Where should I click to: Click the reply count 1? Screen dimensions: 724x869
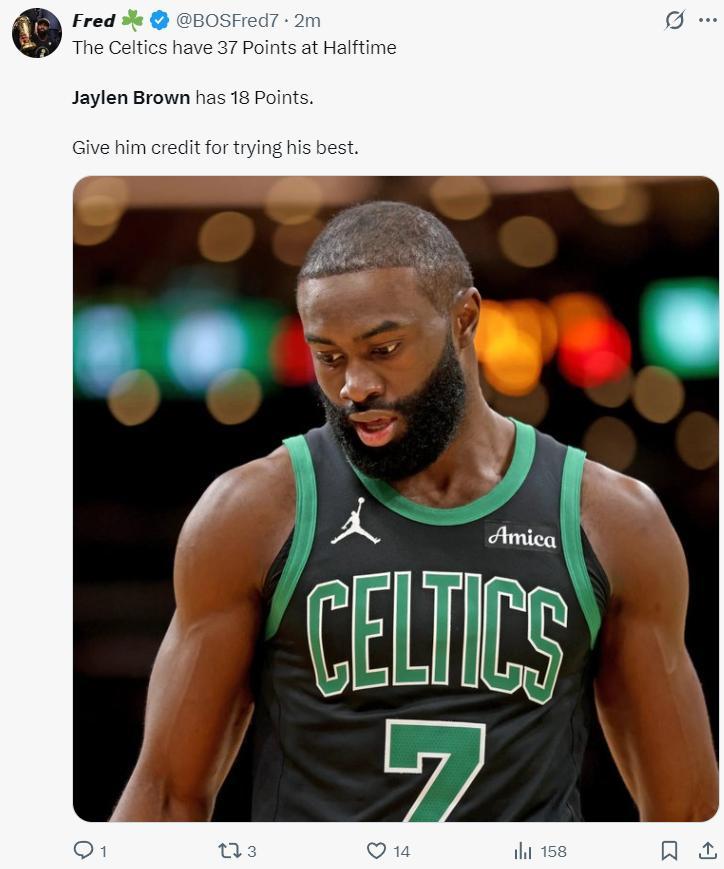pyautogui.click(x=103, y=851)
